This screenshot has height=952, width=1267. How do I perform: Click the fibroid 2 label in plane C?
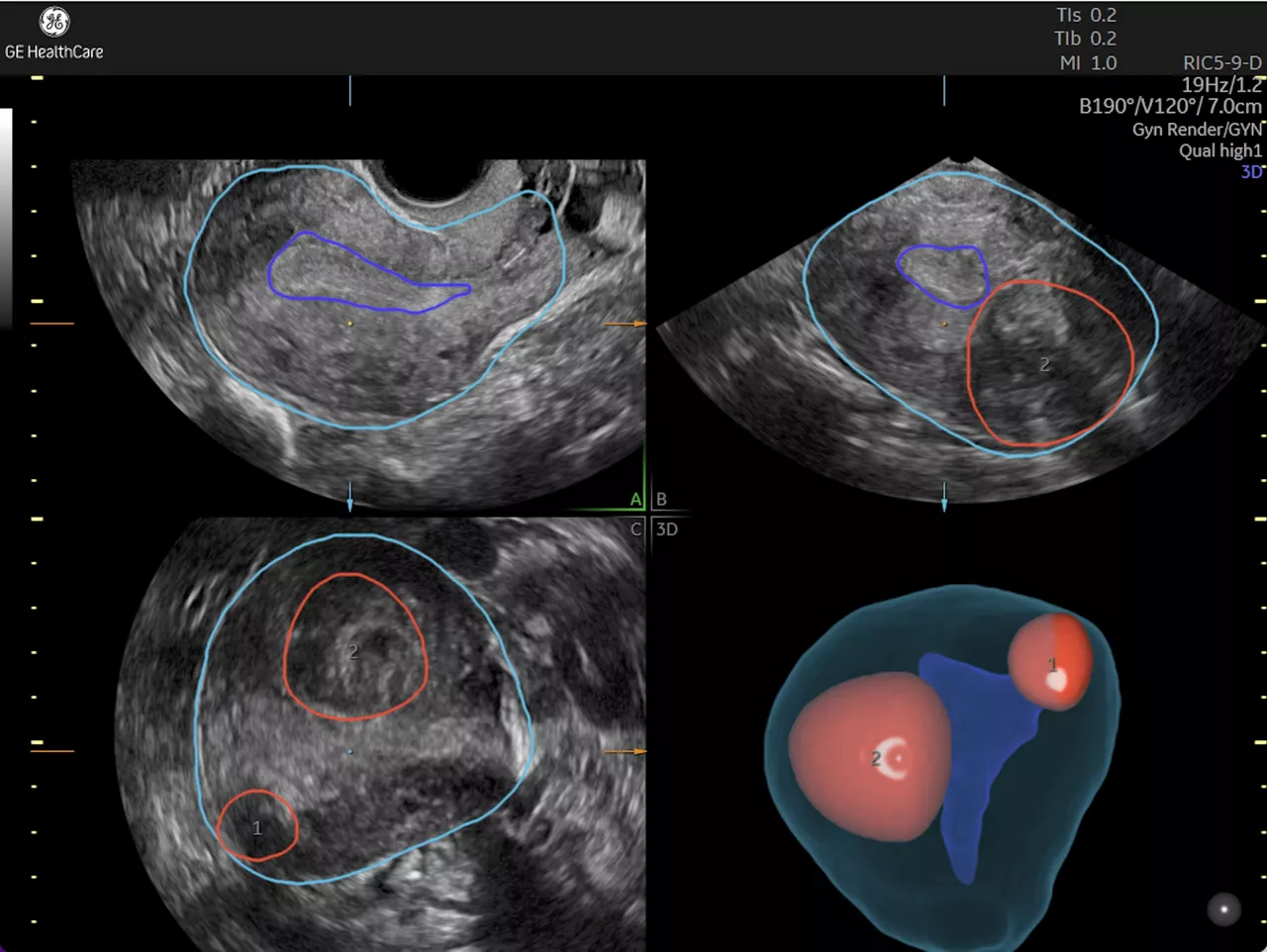coord(353,651)
